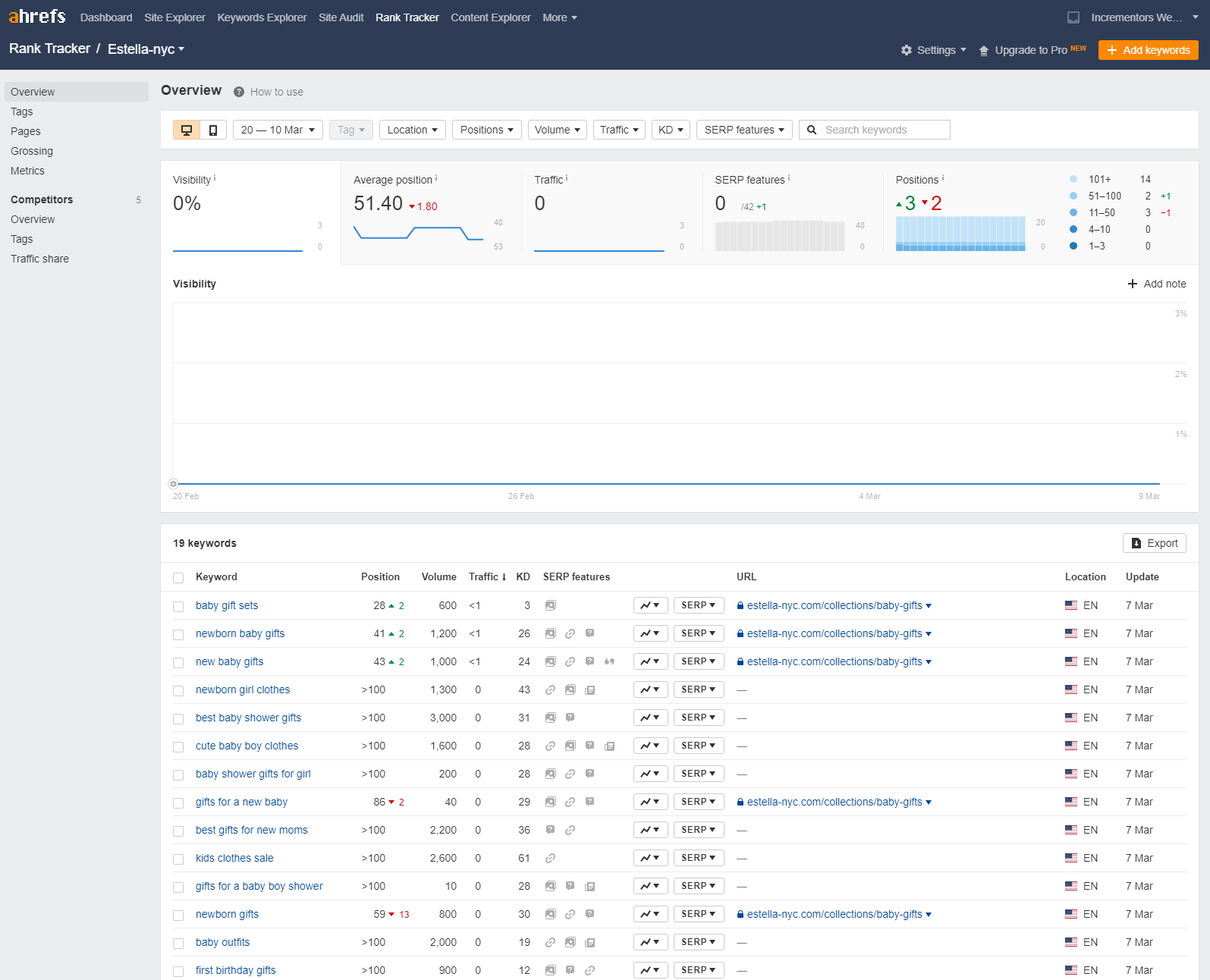Click the Upgrade to Pro arrow icon
The width and height of the screenshot is (1210, 980).
pos(984,50)
